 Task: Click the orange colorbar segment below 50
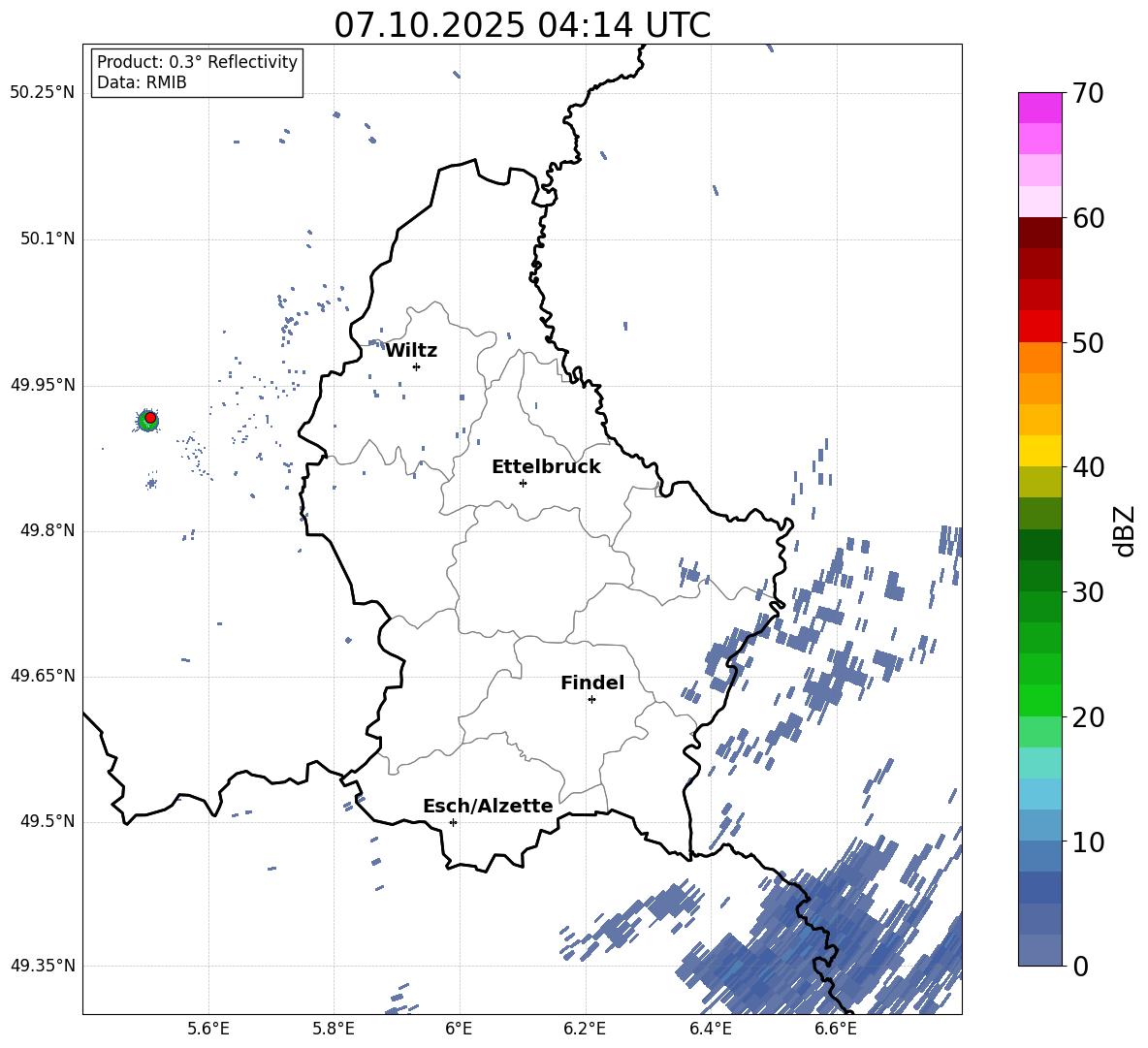tap(1039, 357)
